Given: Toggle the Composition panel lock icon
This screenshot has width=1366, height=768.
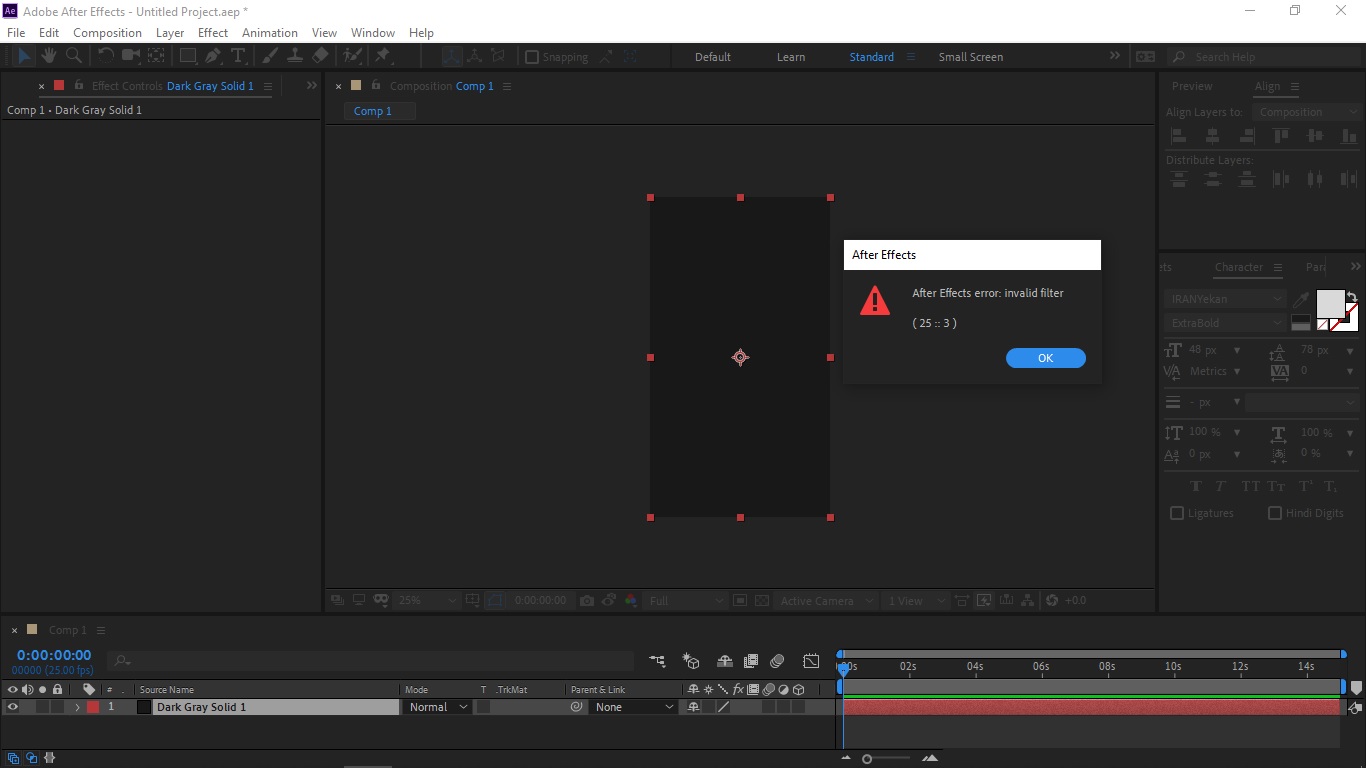Looking at the screenshot, I should click(375, 86).
